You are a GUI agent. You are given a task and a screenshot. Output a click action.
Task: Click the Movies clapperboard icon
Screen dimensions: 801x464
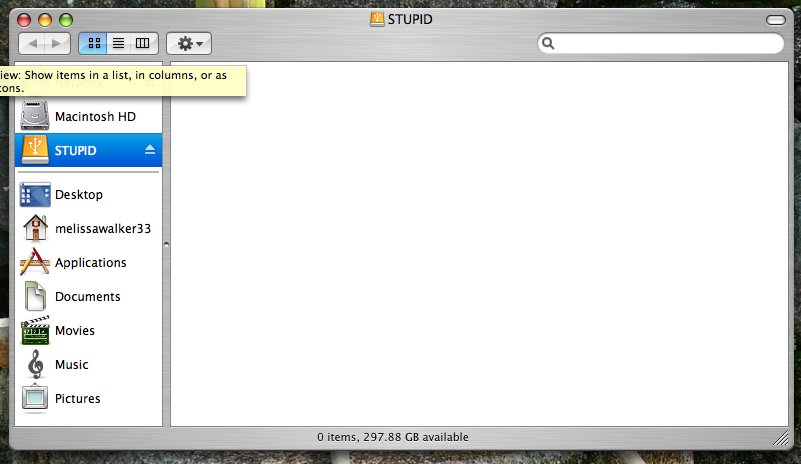(35, 331)
